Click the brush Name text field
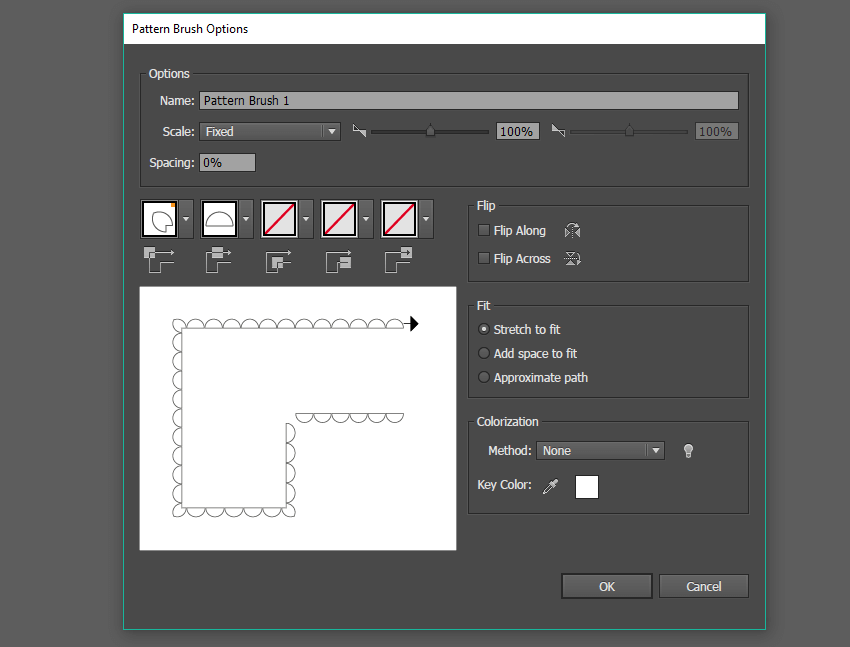 coord(468,101)
